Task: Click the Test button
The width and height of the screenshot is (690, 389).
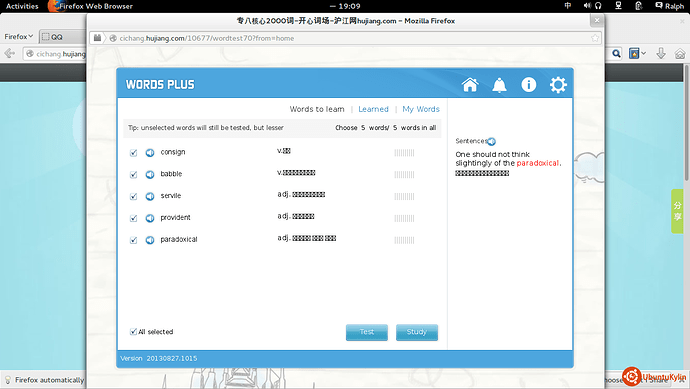Action: [x=367, y=332]
